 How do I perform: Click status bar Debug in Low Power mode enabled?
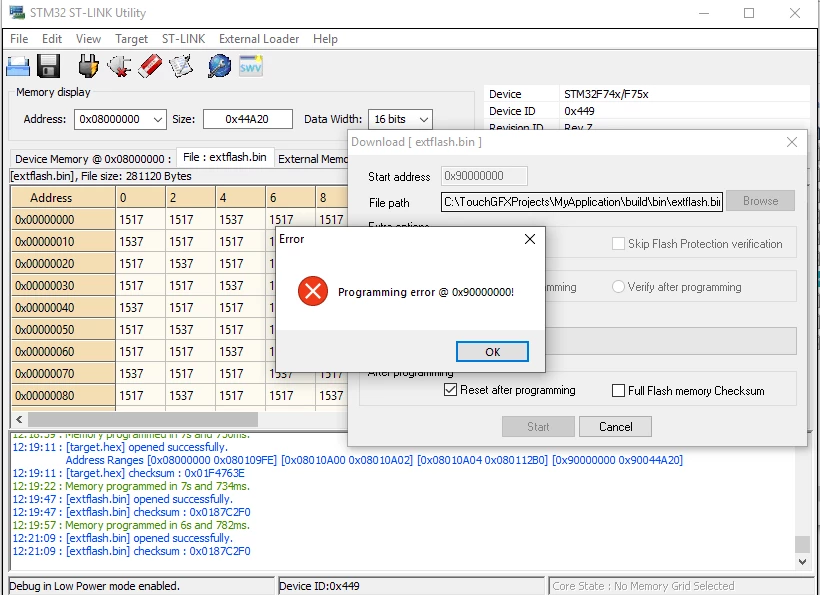95,586
